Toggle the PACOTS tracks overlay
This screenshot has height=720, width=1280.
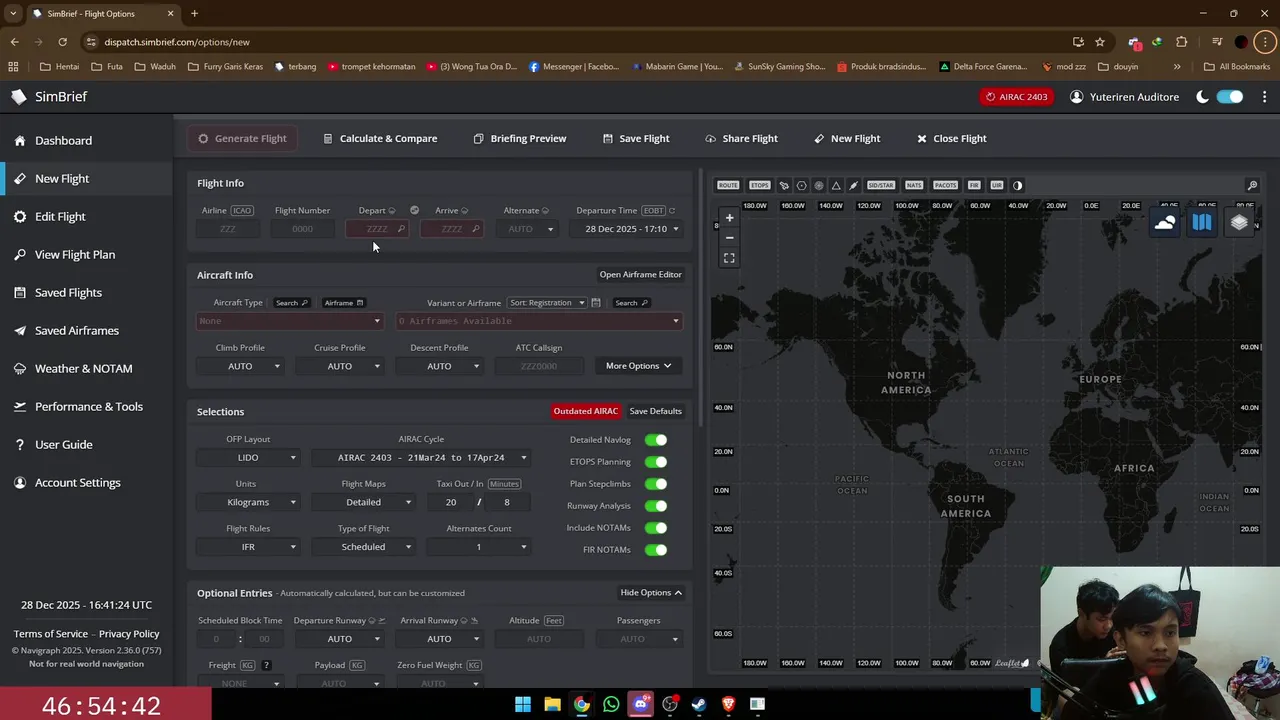coord(945,185)
